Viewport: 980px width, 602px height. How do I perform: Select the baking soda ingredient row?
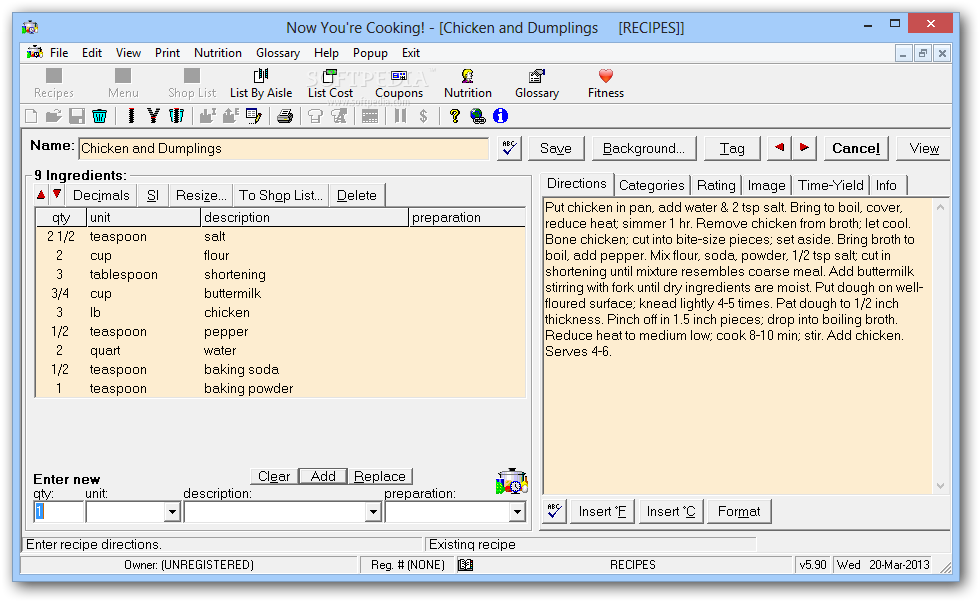coord(280,369)
